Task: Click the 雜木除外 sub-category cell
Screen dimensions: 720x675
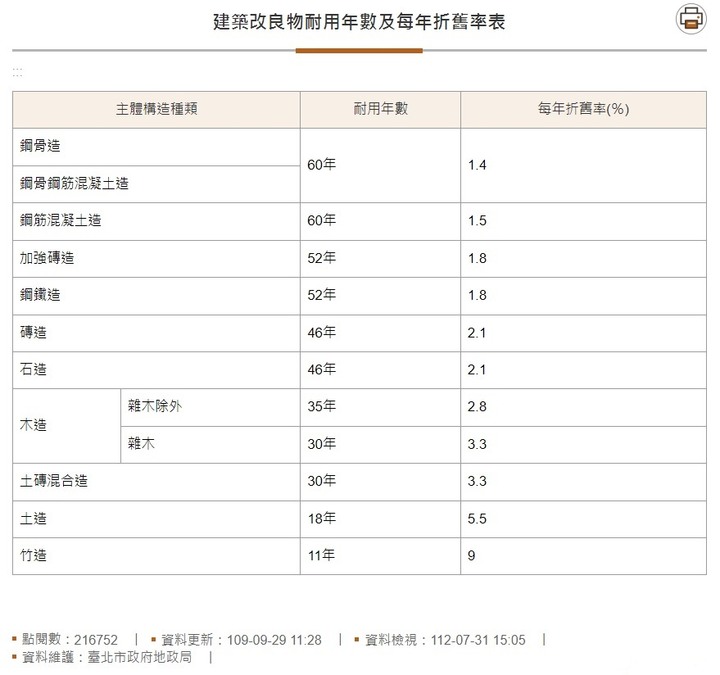Action: pyautogui.click(x=210, y=408)
